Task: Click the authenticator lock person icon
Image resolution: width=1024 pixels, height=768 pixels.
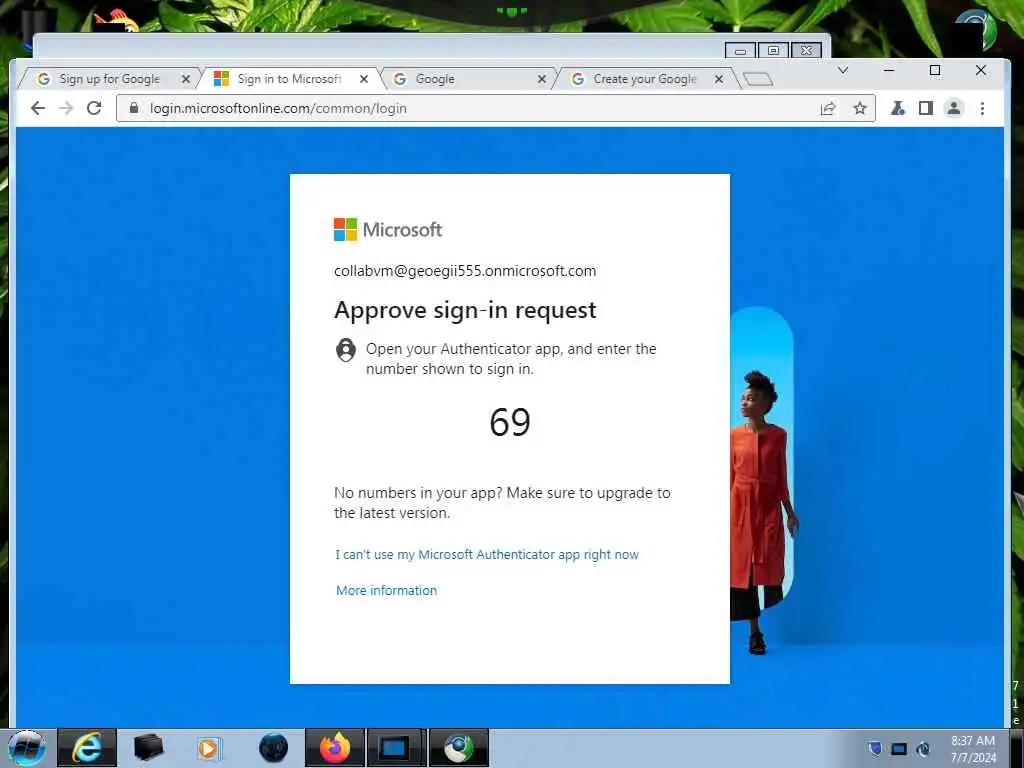Action: click(x=345, y=350)
